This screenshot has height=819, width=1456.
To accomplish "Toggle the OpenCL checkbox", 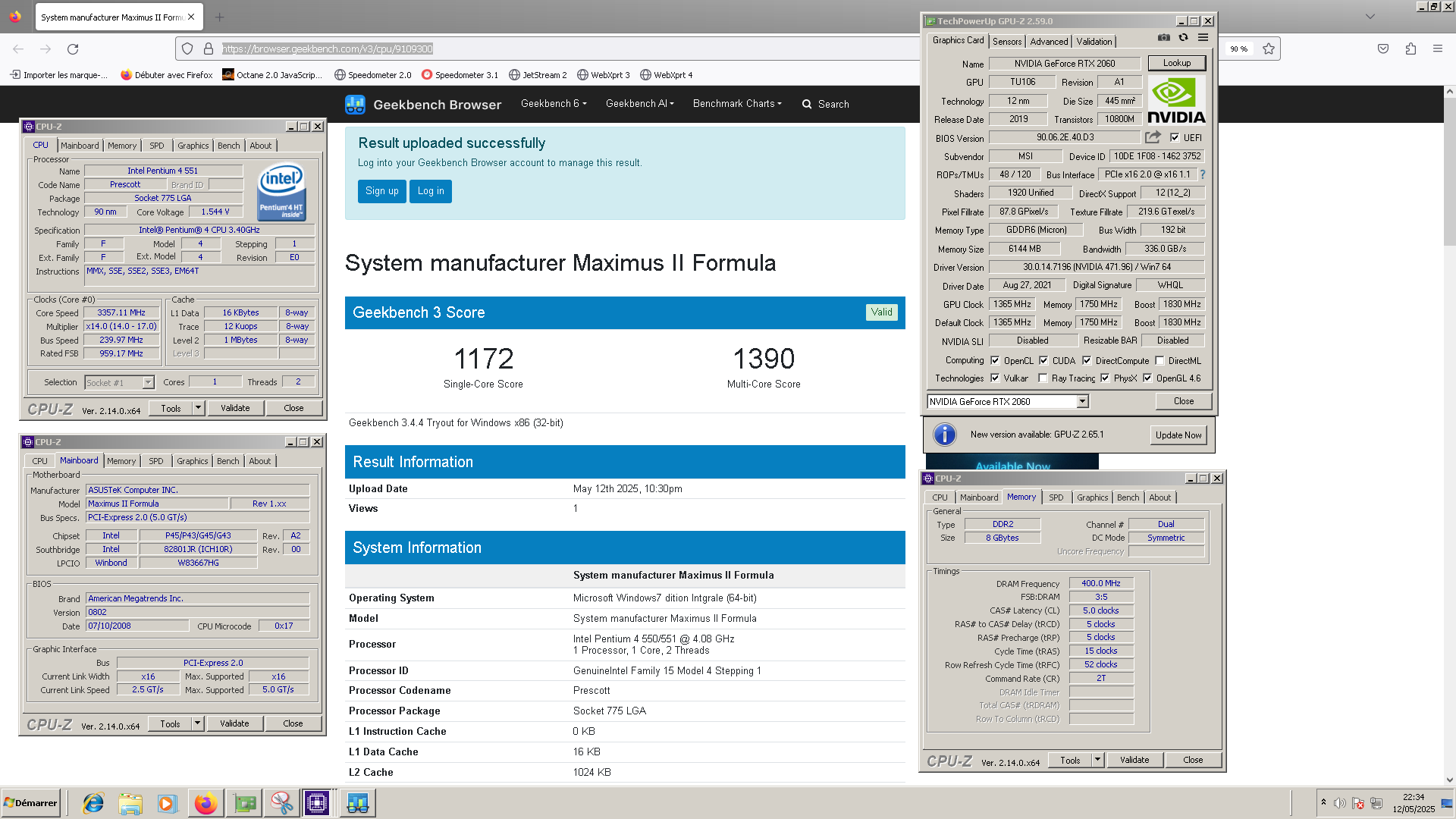I will tap(995, 361).
